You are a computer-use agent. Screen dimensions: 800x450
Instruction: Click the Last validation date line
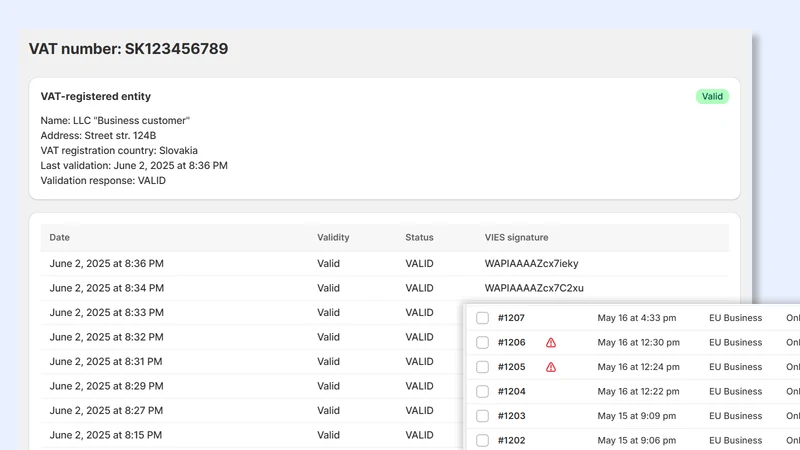134,165
